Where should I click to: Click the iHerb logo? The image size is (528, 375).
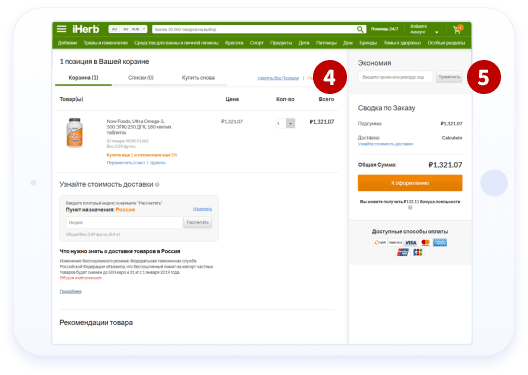tap(86, 29)
